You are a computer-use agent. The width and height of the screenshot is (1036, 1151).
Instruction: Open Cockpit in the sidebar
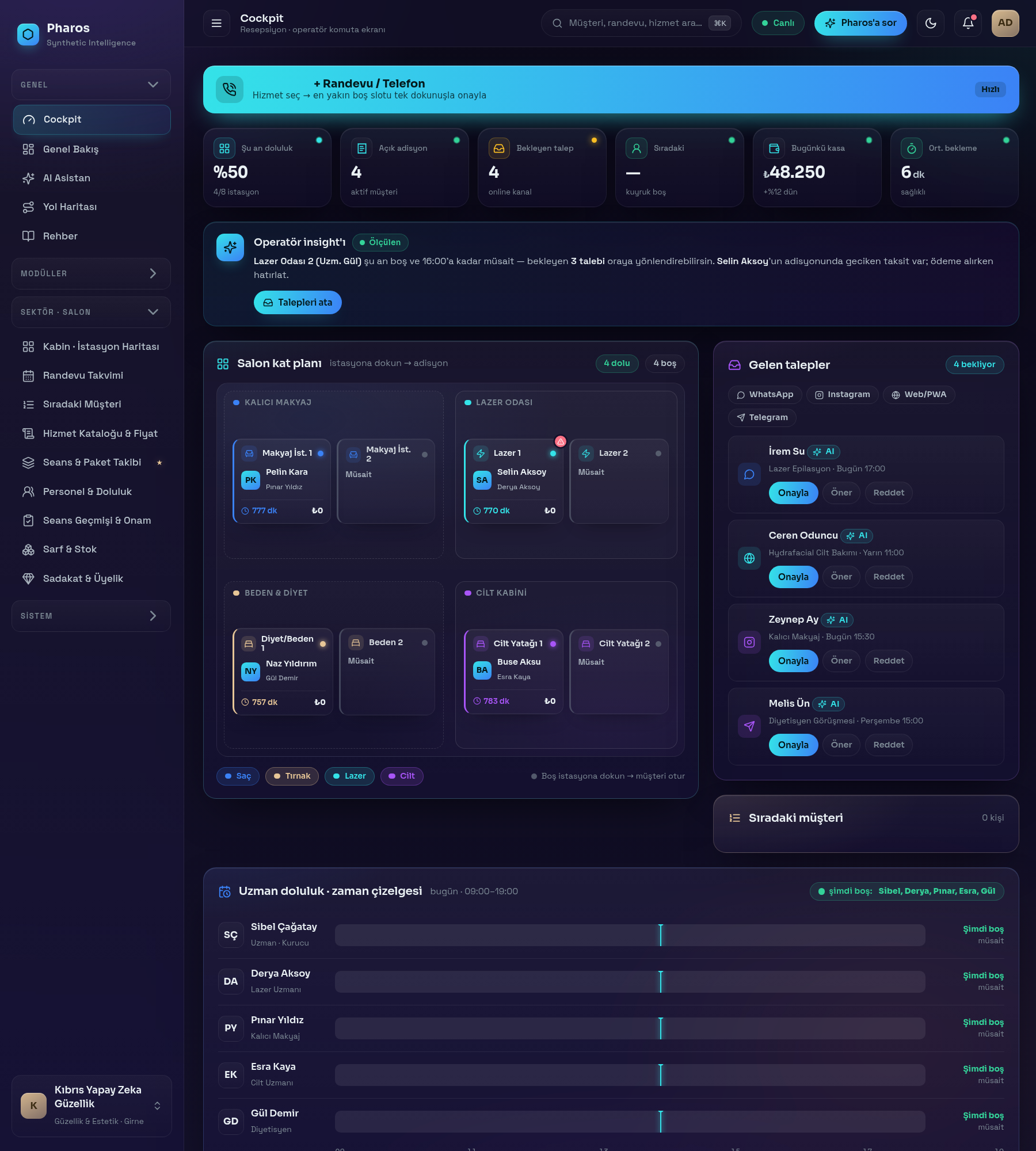point(92,120)
